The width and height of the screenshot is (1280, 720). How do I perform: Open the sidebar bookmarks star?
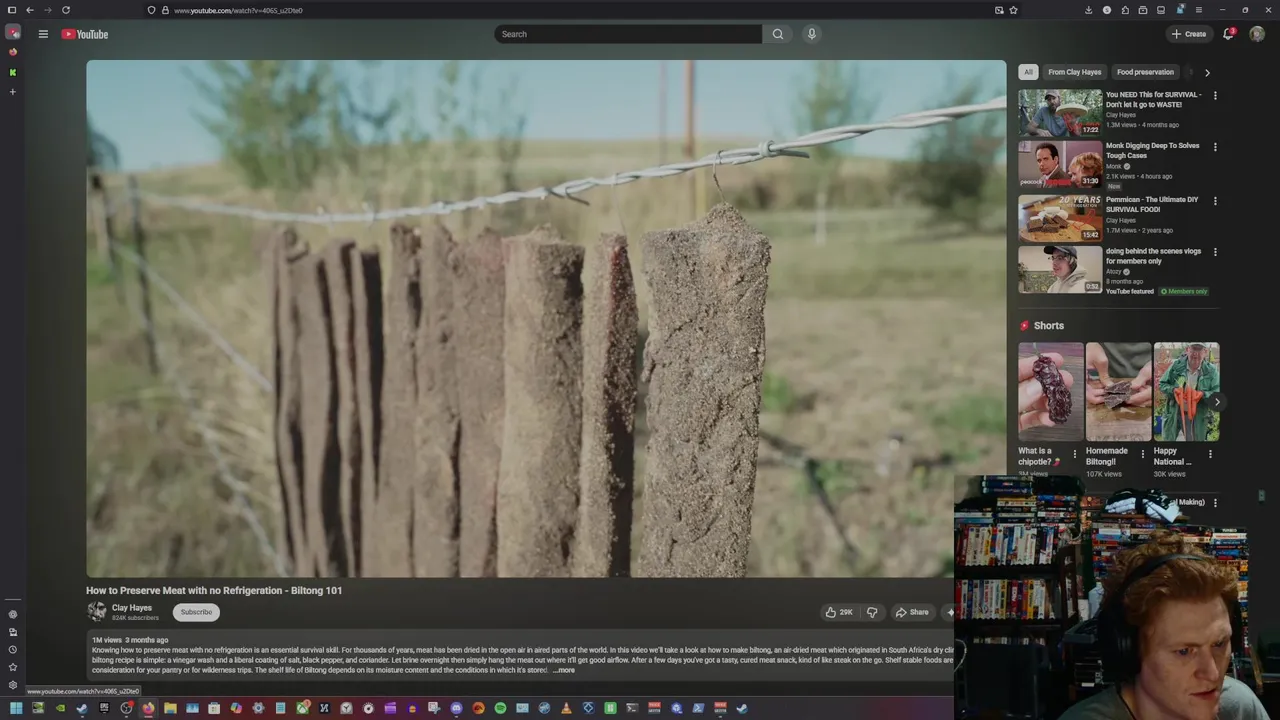[13, 667]
